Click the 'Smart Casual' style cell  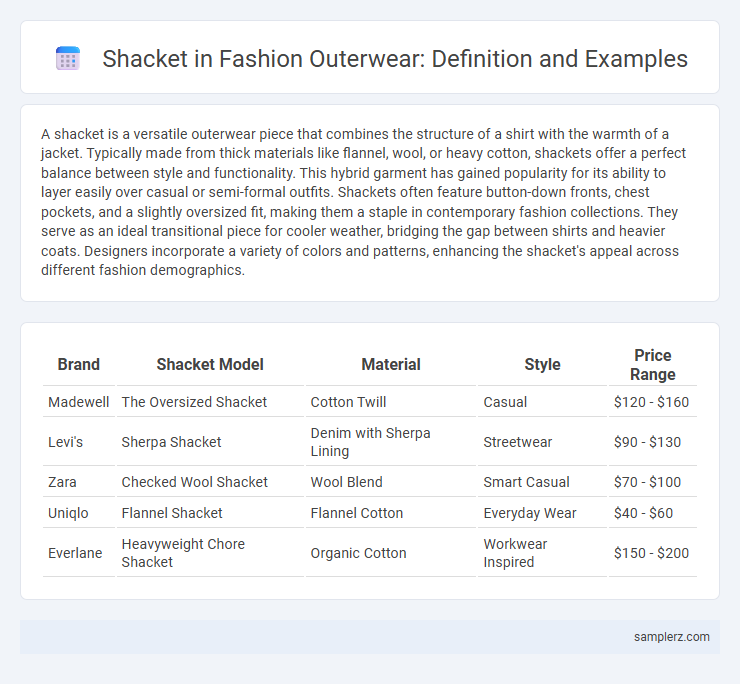(542, 482)
